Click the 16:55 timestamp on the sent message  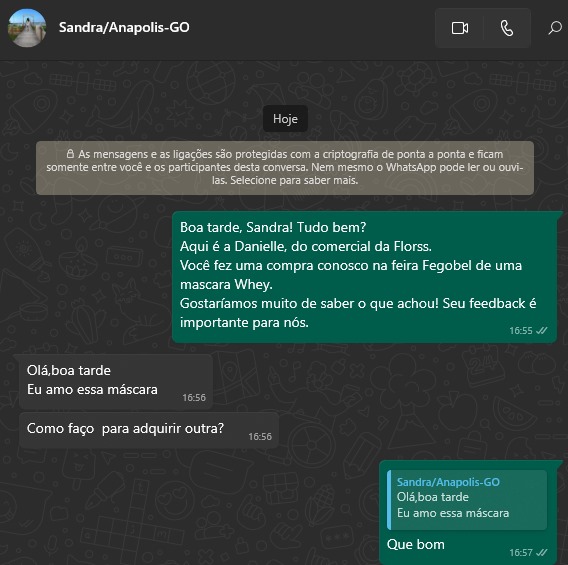(521, 330)
